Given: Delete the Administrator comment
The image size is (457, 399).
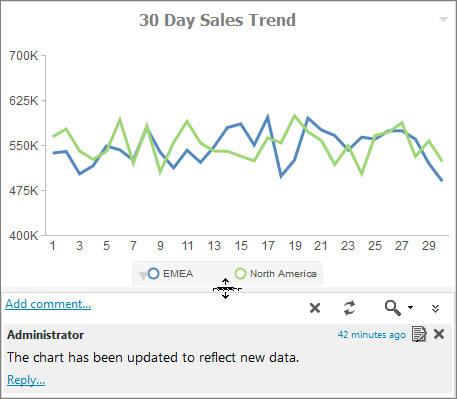Looking at the screenshot, I should [x=439, y=334].
